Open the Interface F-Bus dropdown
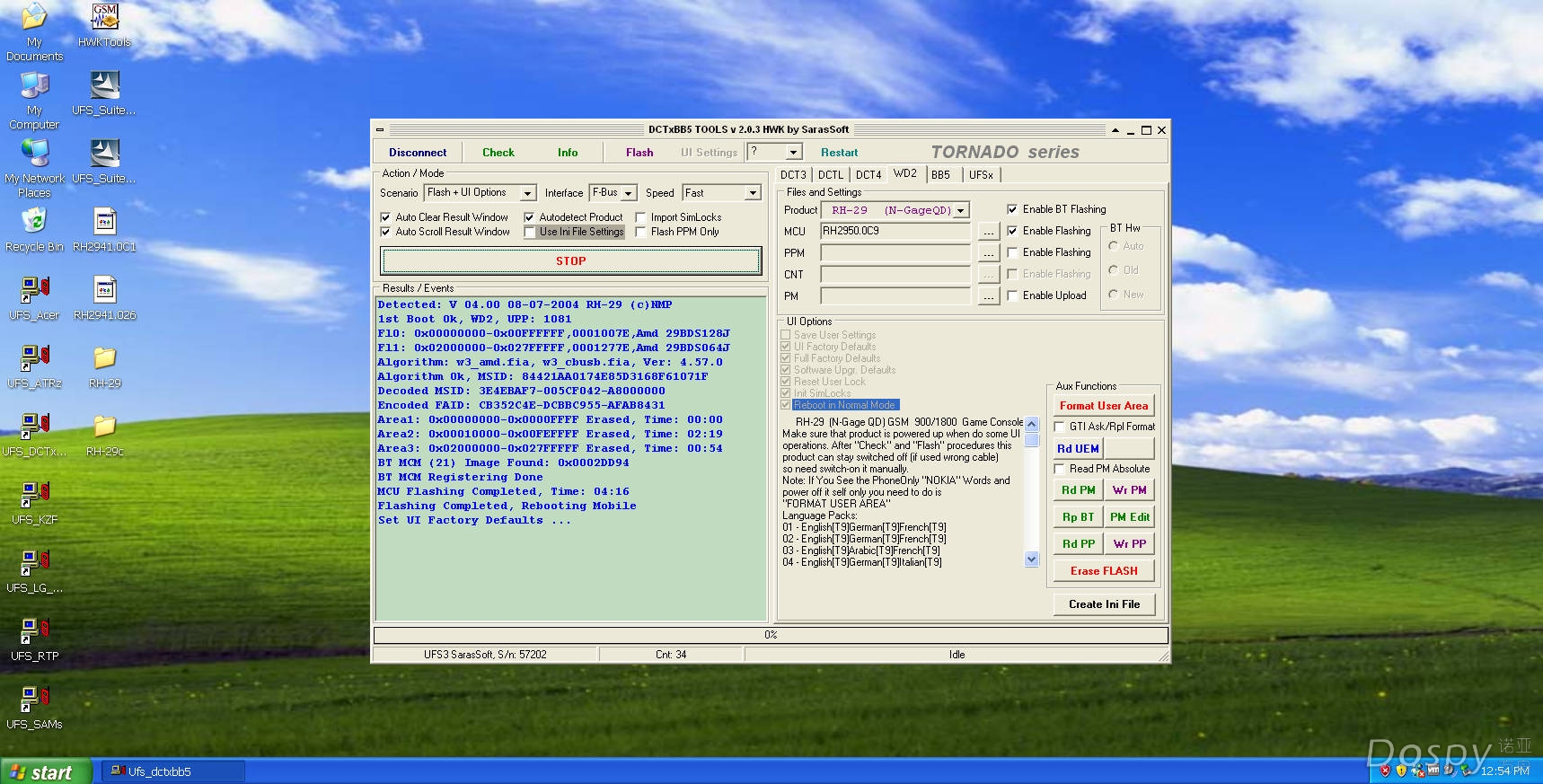 click(x=629, y=193)
